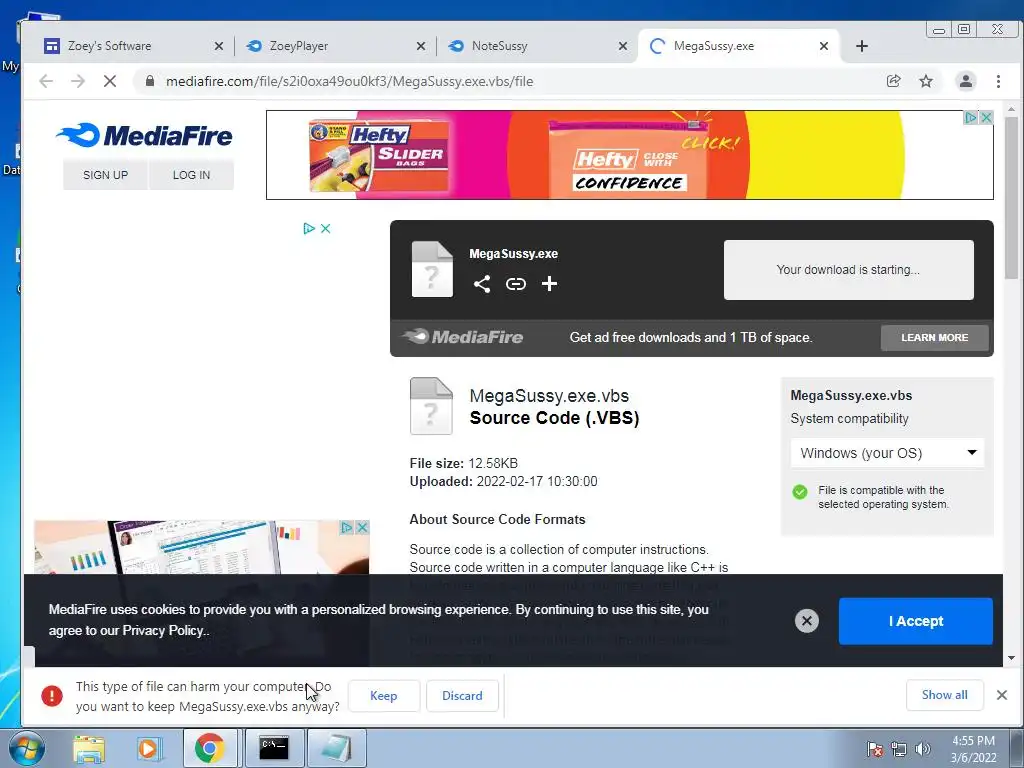1024x768 pixels.
Task: Switch to the ZoeyPlayer tab
Action: 336,46
